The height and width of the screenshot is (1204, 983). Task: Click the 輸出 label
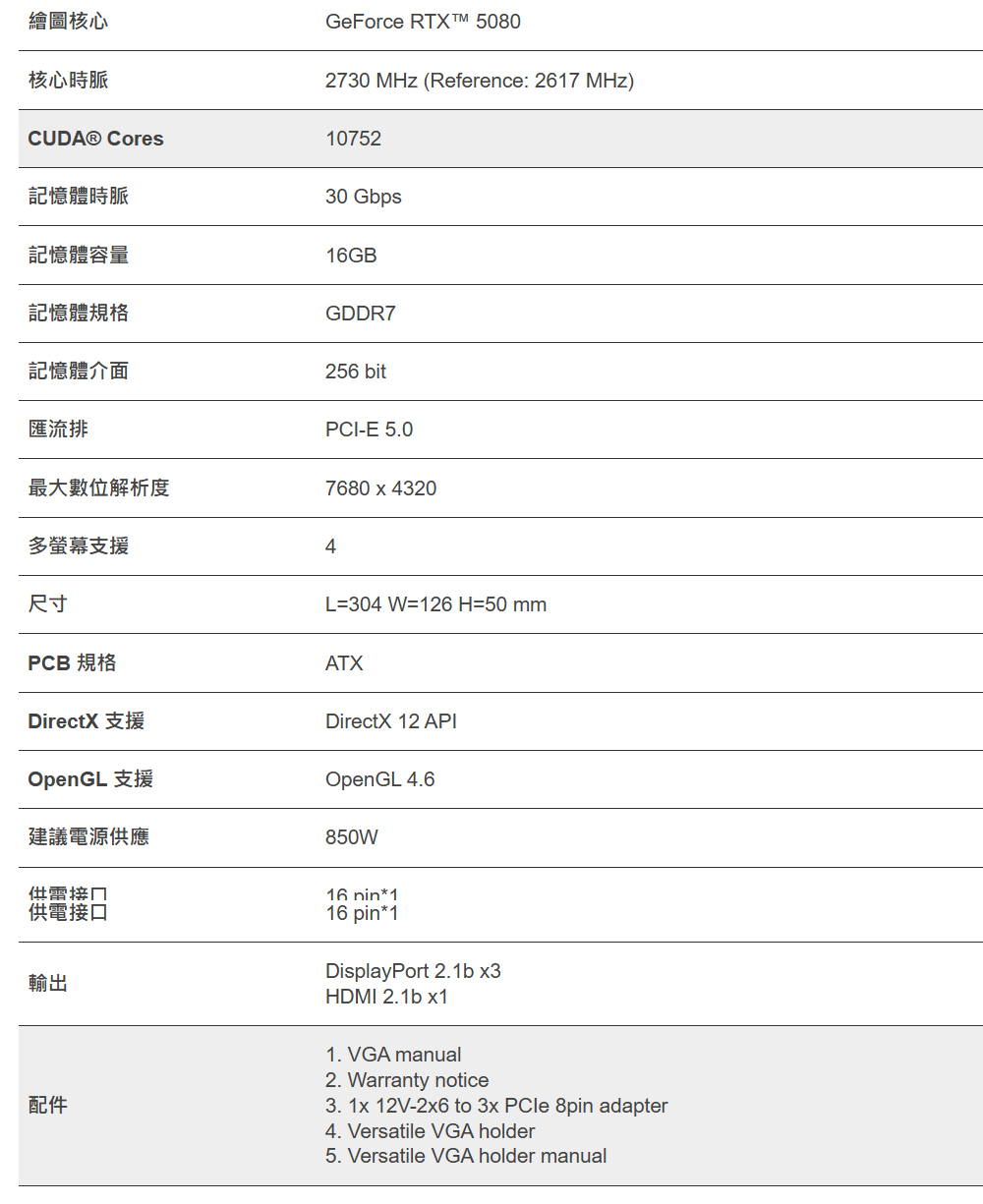click(48, 983)
